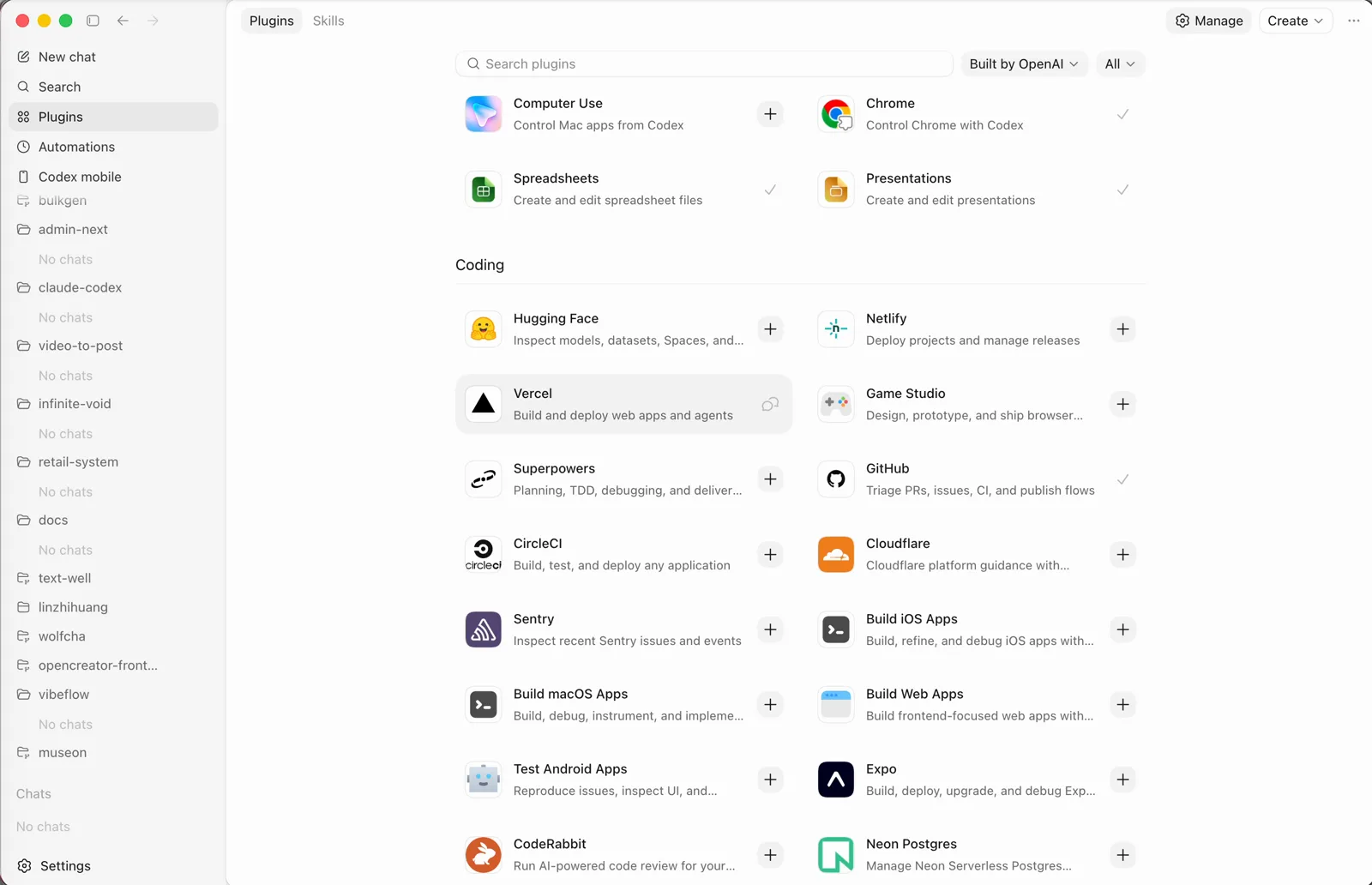
Task: Toggle the Presentations plugin installed checkmark
Action: (x=1122, y=190)
